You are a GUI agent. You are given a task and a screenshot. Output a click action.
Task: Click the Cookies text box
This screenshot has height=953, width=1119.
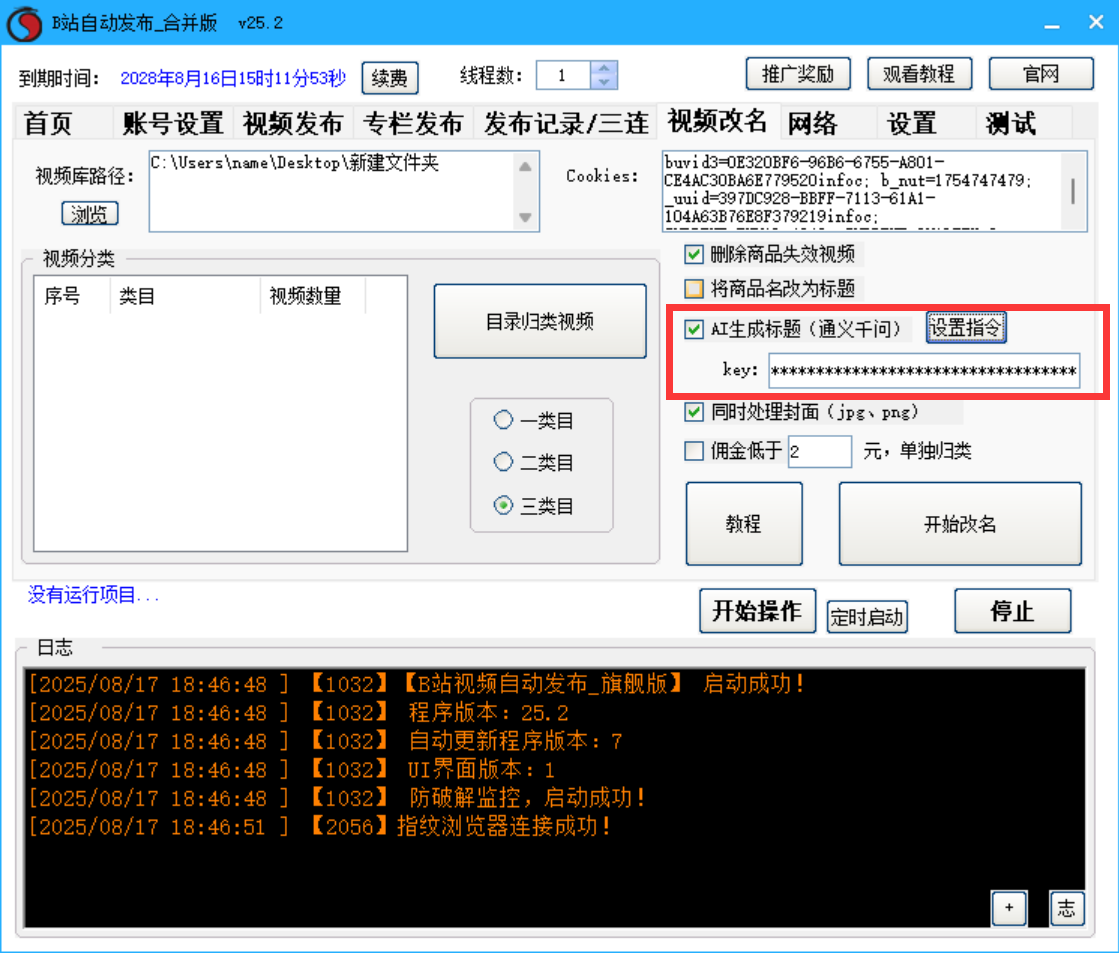pyautogui.click(x=874, y=191)
